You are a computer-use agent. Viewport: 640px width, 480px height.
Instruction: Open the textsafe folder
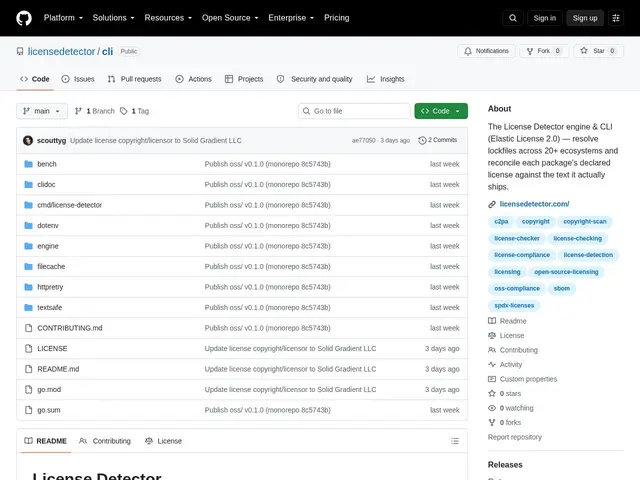pyautogui.click(x=49, y=307)
